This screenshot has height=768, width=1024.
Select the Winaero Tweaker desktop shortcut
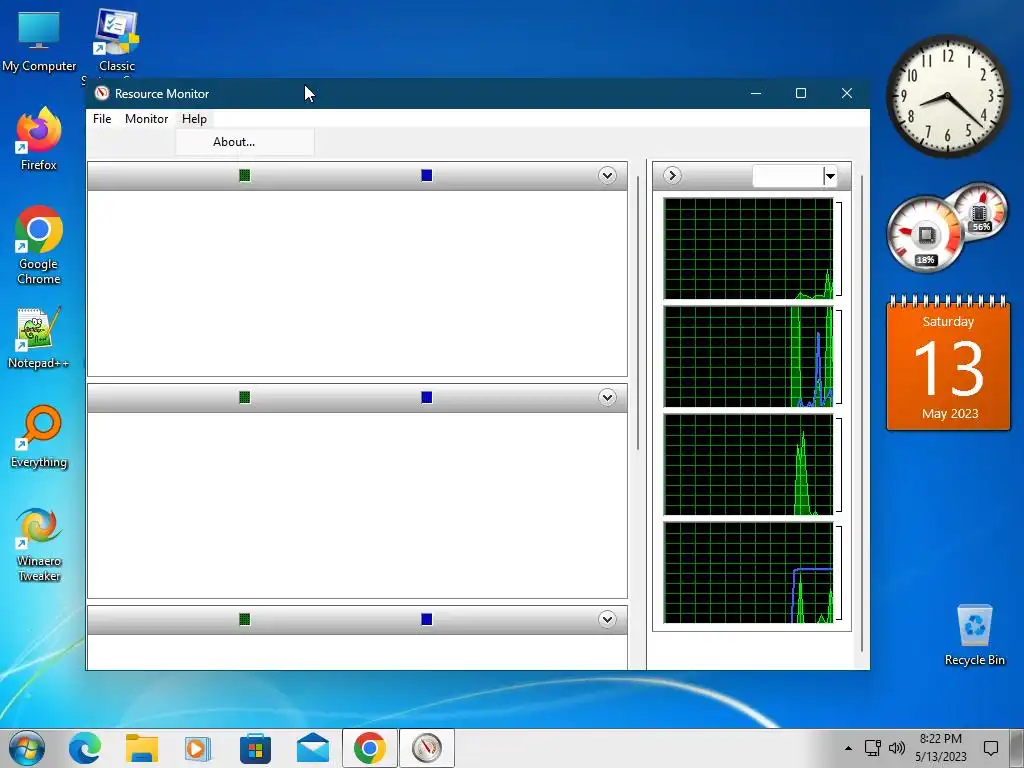pos(39,544)
